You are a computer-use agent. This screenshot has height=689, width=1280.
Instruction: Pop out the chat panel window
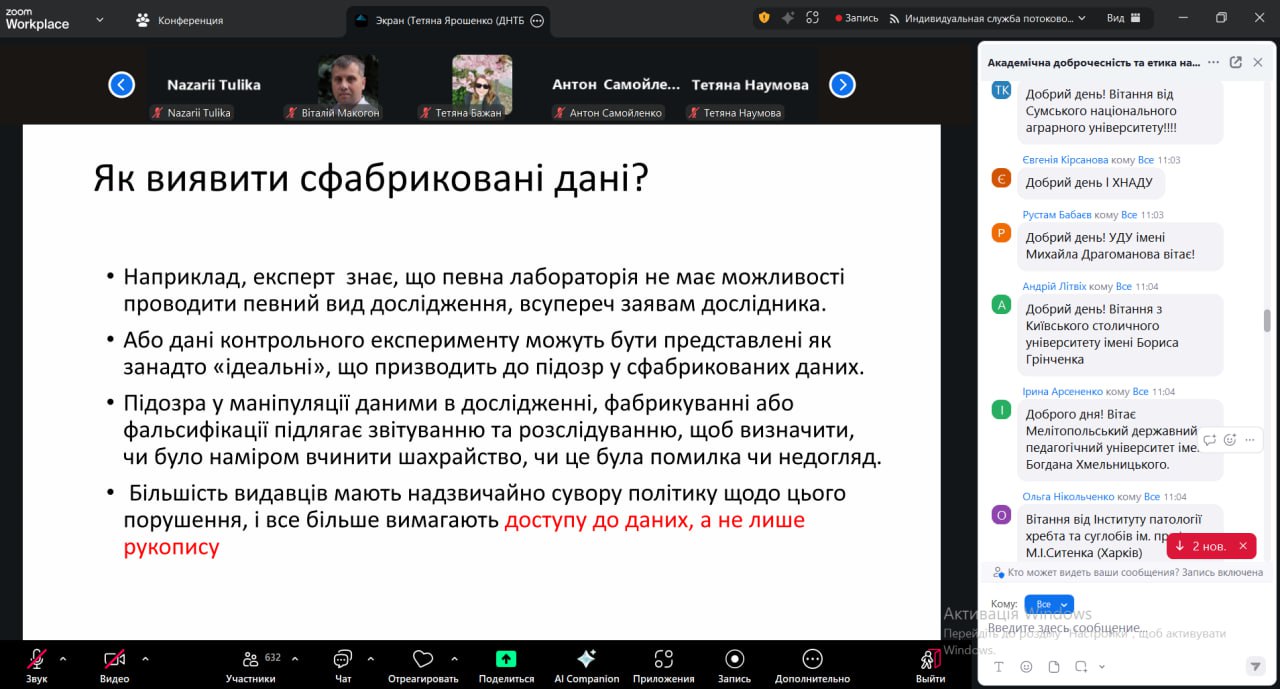point(1235,62)
